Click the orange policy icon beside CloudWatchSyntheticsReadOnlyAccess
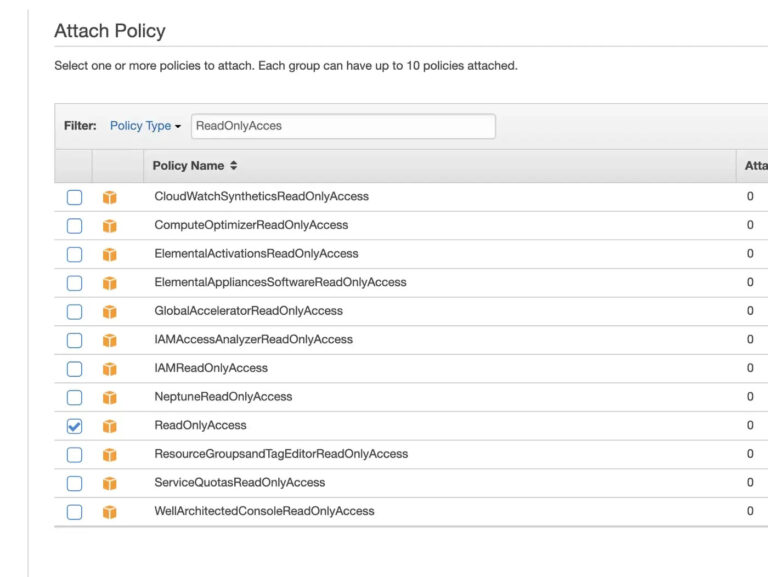The height and width of the screenshot is (577, 768). [x=110, y=197]
